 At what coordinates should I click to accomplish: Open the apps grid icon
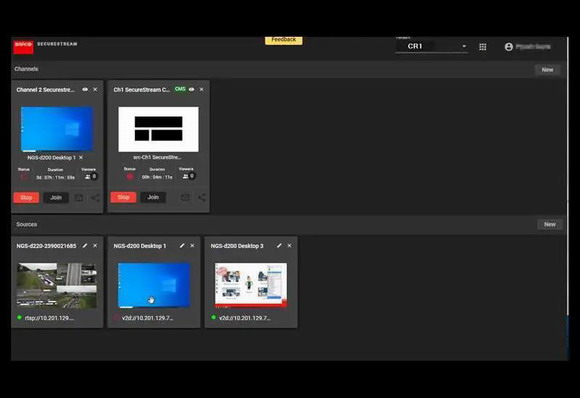coord(482,47)
